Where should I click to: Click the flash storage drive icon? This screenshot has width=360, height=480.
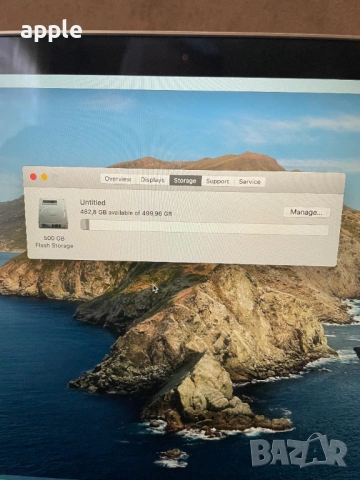coord(53,214)
